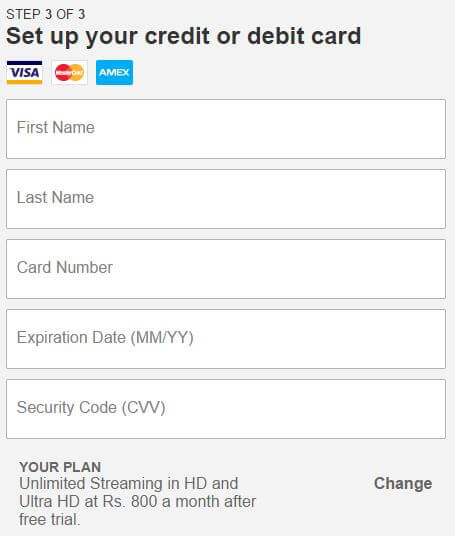Viewport: 455px width, 536px height.
Task: Click the 'free trial.' text line
Action: point(50,520)
